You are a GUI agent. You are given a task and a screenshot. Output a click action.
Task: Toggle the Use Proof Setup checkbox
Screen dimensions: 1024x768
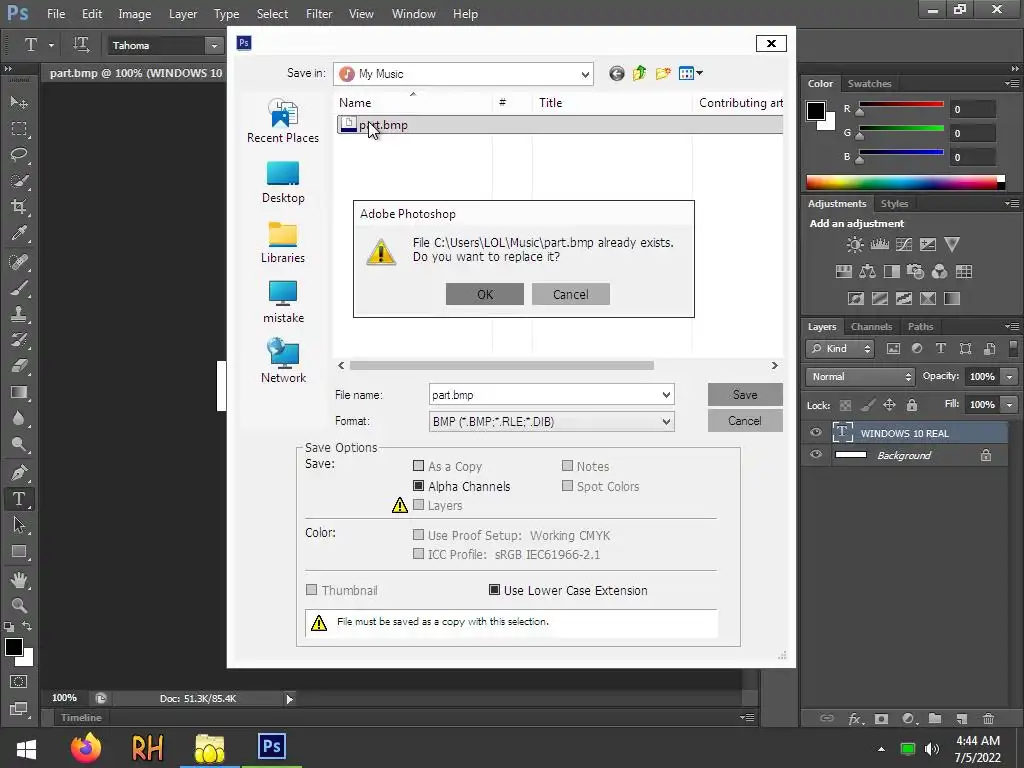(419, 535)
